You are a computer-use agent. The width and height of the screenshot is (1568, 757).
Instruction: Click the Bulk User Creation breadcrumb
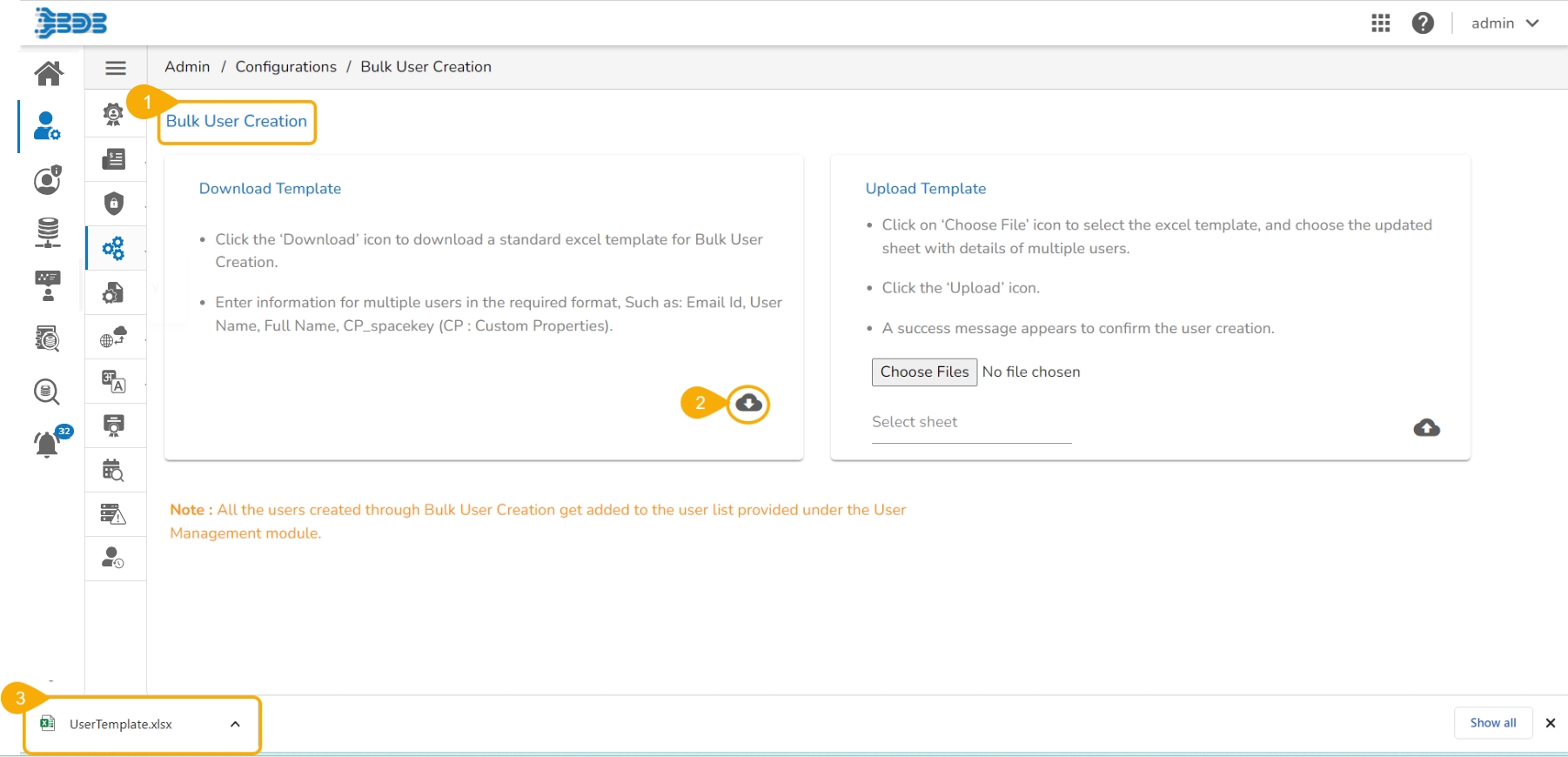point(426,67)
